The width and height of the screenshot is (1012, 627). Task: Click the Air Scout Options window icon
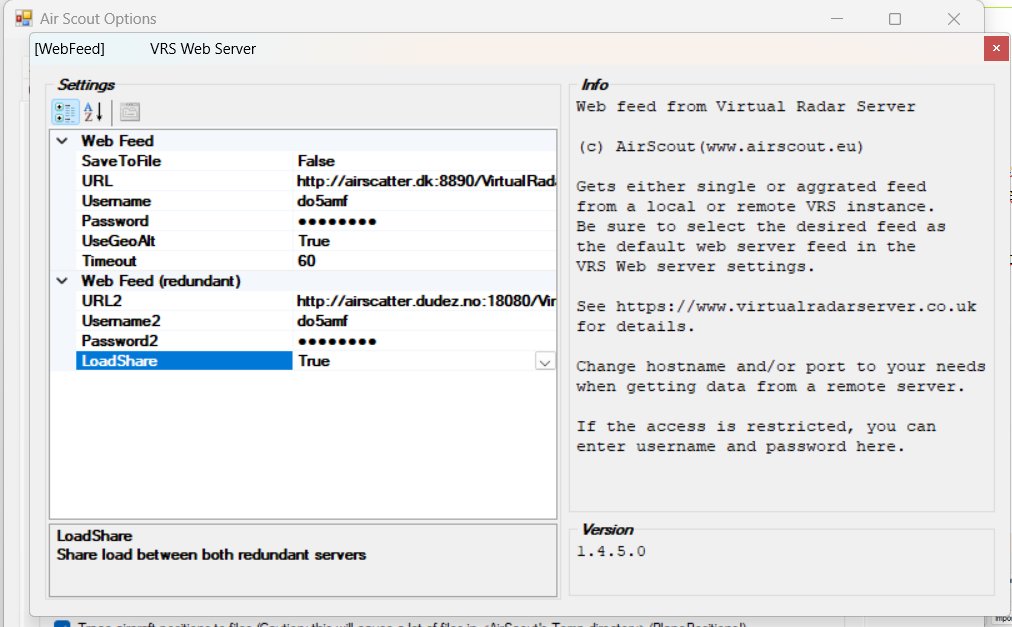pos(23,18)
